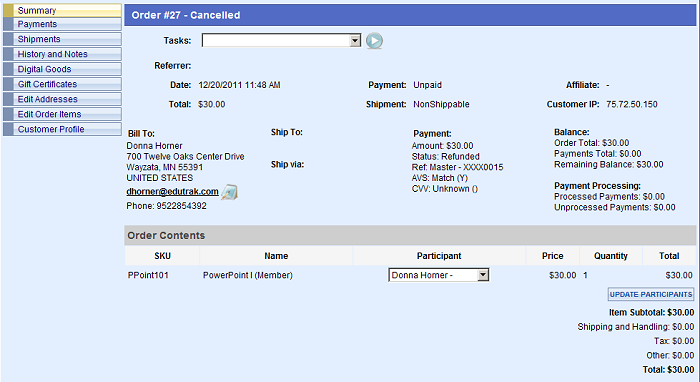Click the Unpaid payment status text

pyautogui.click(x=427, y=85)
